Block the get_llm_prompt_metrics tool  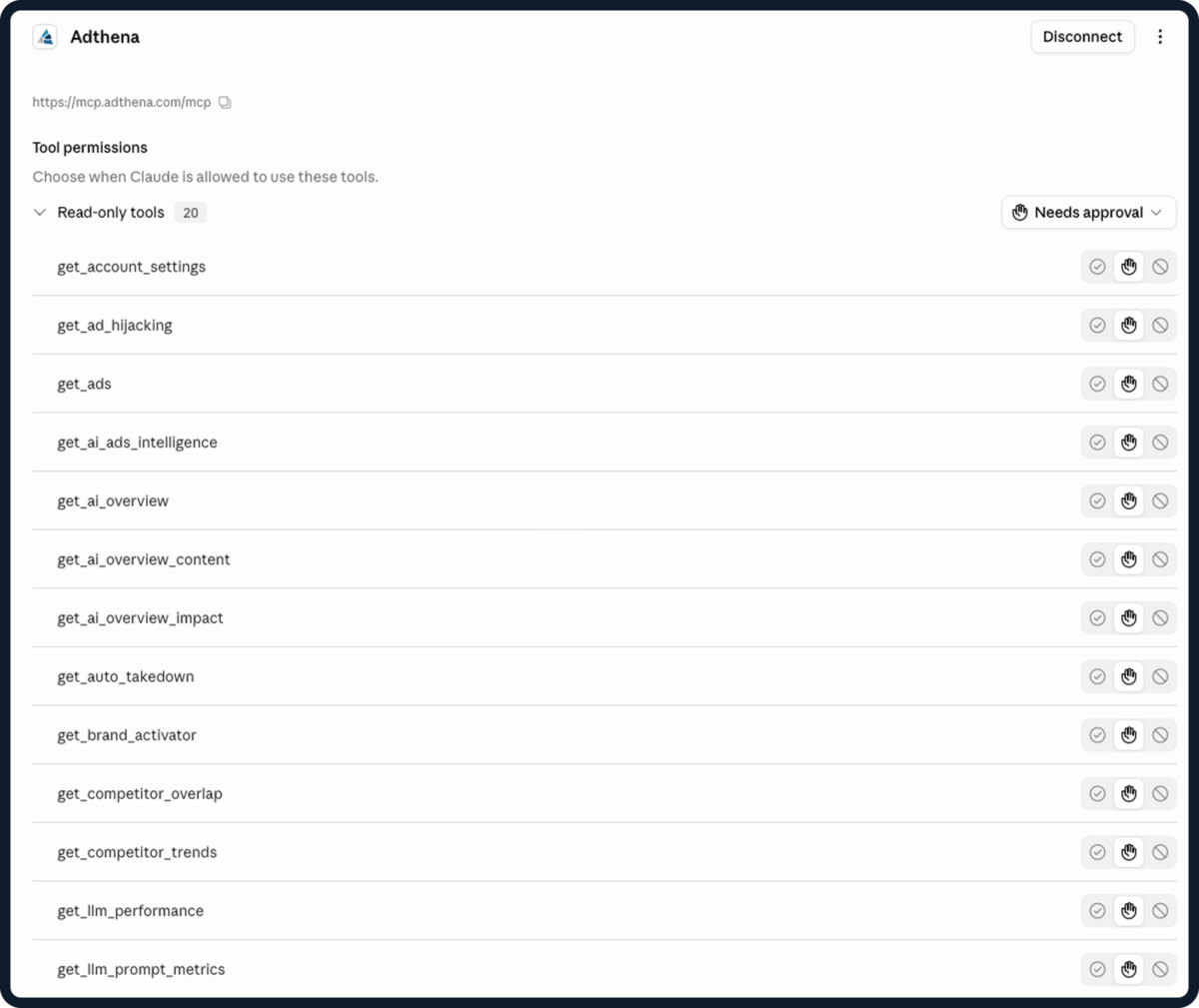tap(1160, 969)
